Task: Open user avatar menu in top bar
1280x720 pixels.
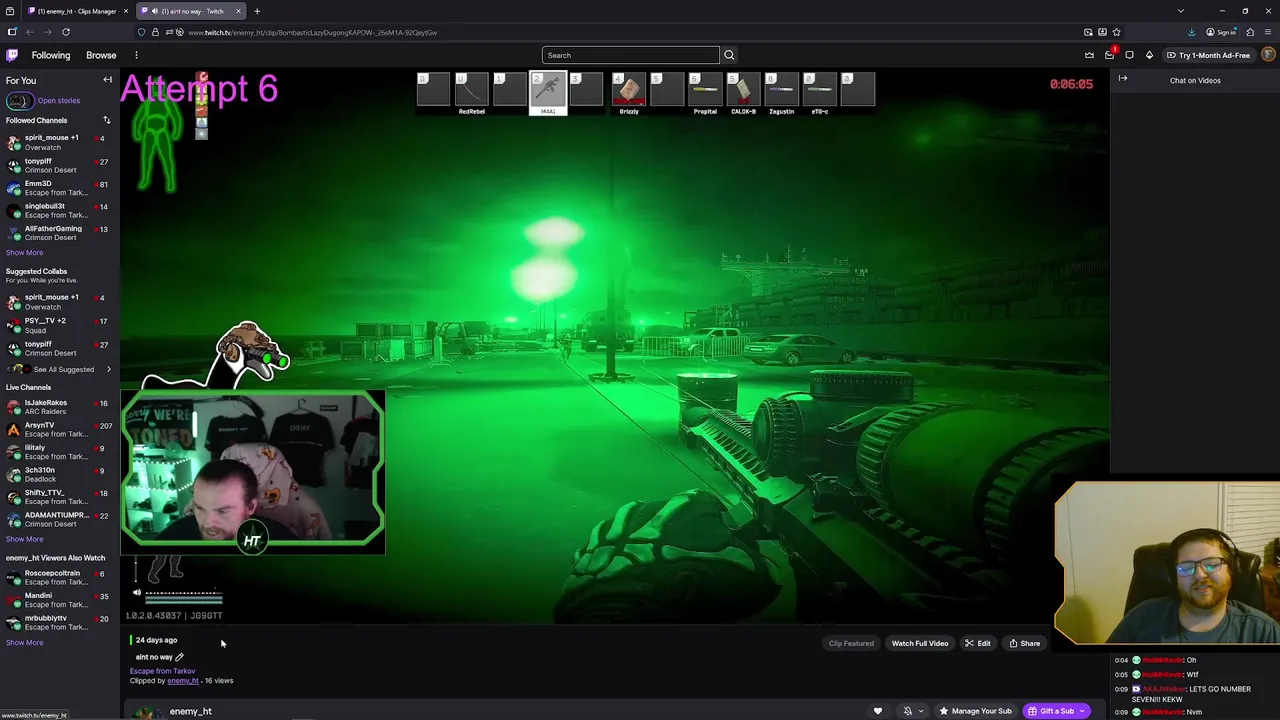Action: point(1268,55)
